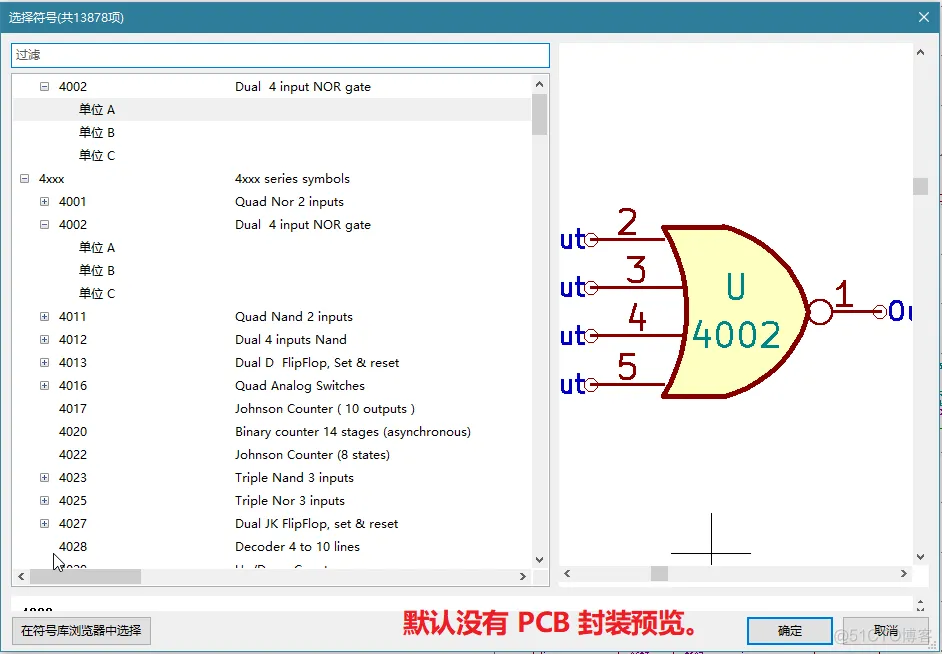Select 单位 C under the topmost 4002

[x=272, y=156]
